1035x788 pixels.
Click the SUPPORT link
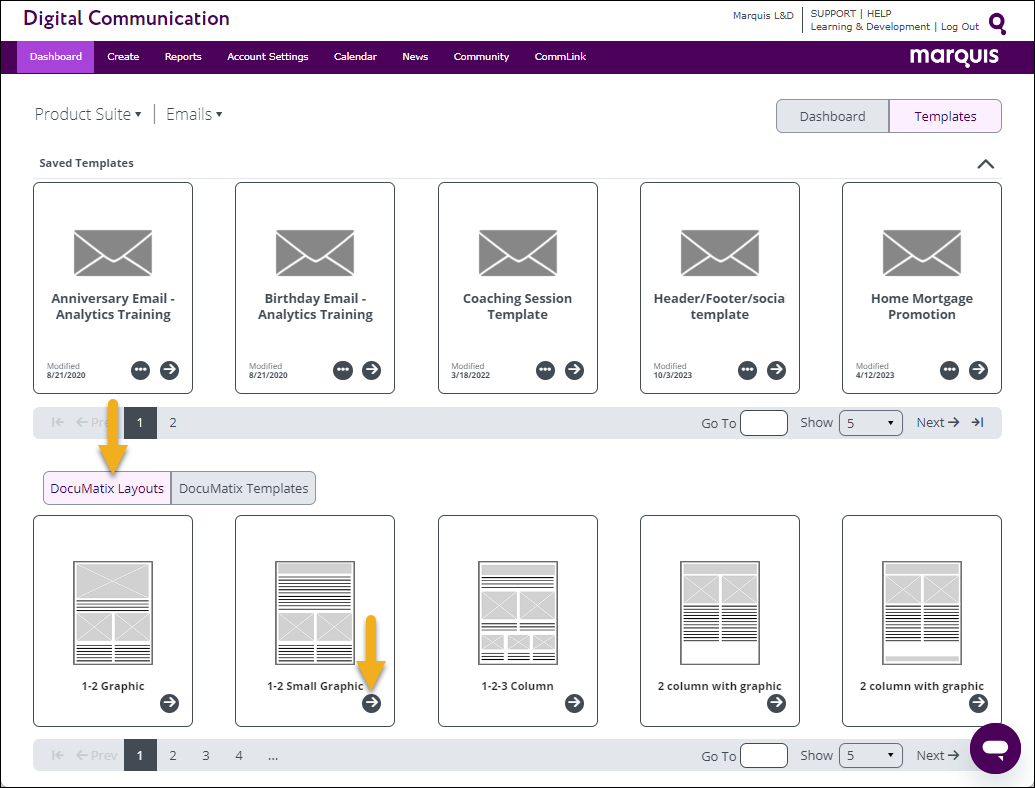(833, 13)
